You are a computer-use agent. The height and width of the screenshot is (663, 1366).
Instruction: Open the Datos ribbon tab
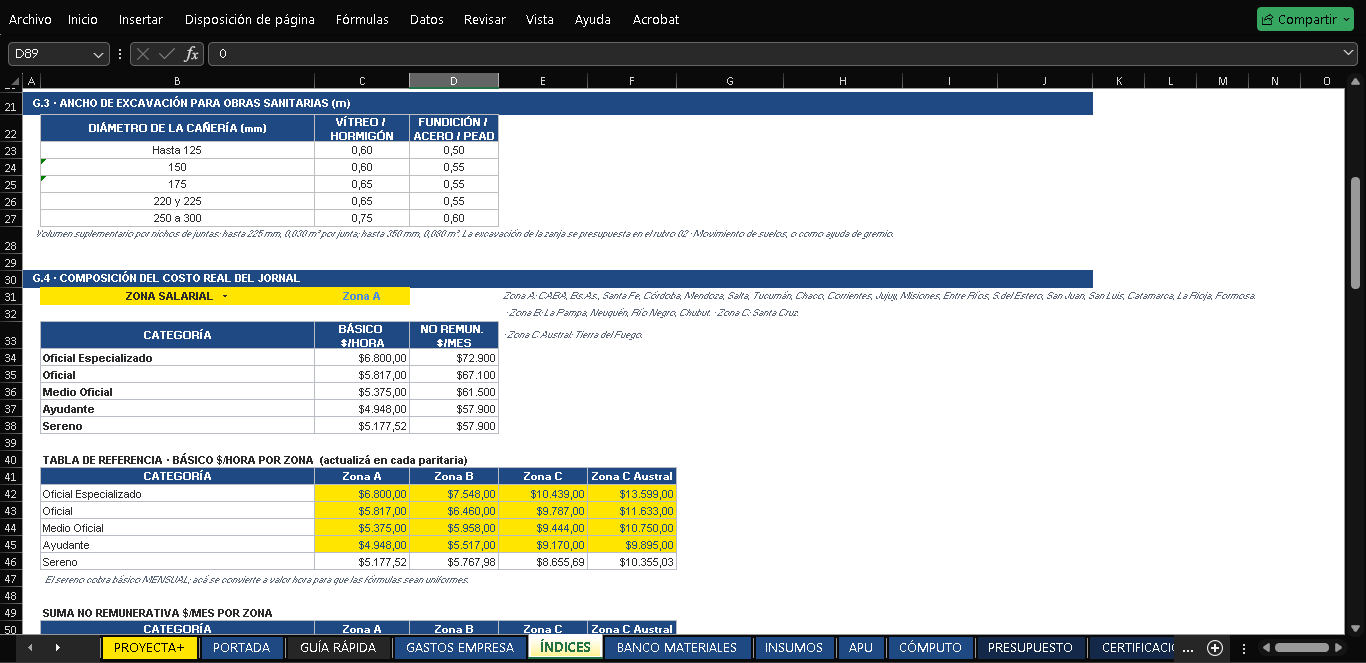coord(427,19)
